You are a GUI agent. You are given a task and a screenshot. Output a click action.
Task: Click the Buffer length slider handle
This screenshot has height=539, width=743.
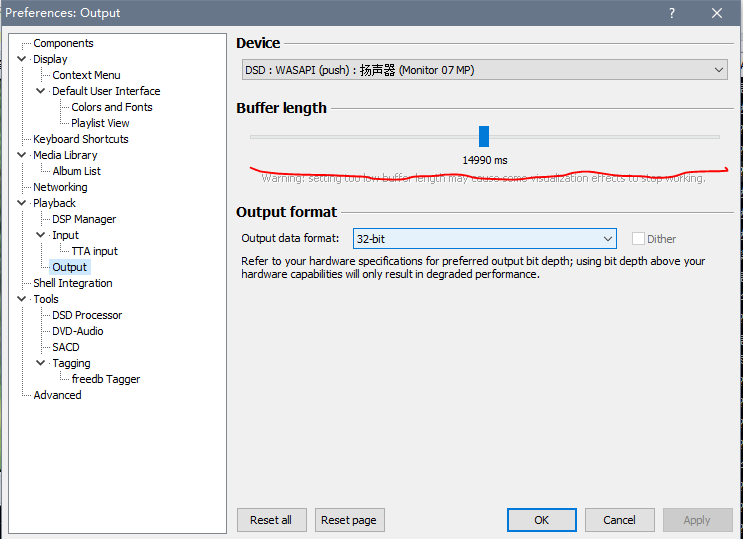(484, 136)
